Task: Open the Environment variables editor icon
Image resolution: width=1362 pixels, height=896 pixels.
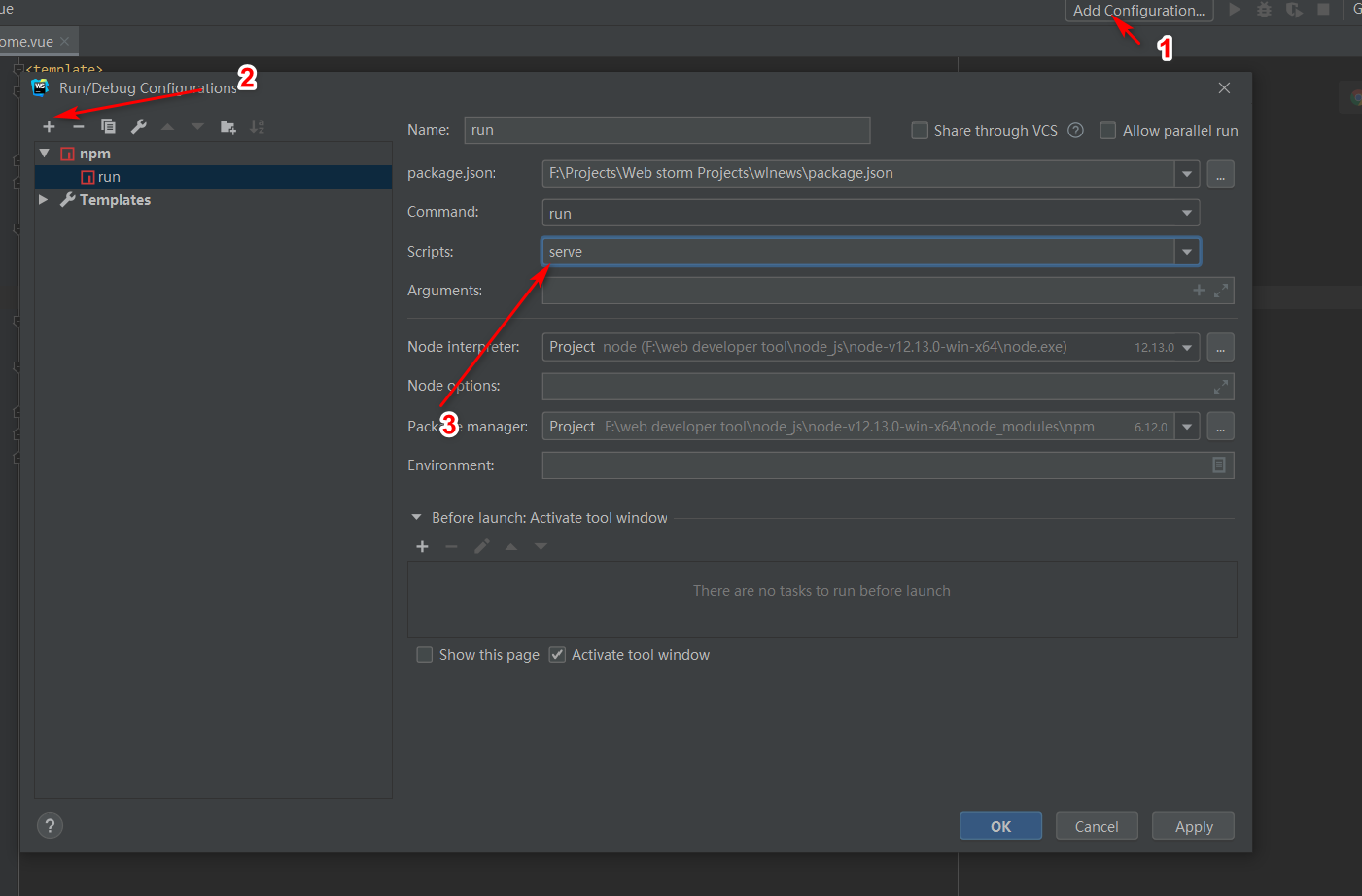Action: coord(1219,465)
